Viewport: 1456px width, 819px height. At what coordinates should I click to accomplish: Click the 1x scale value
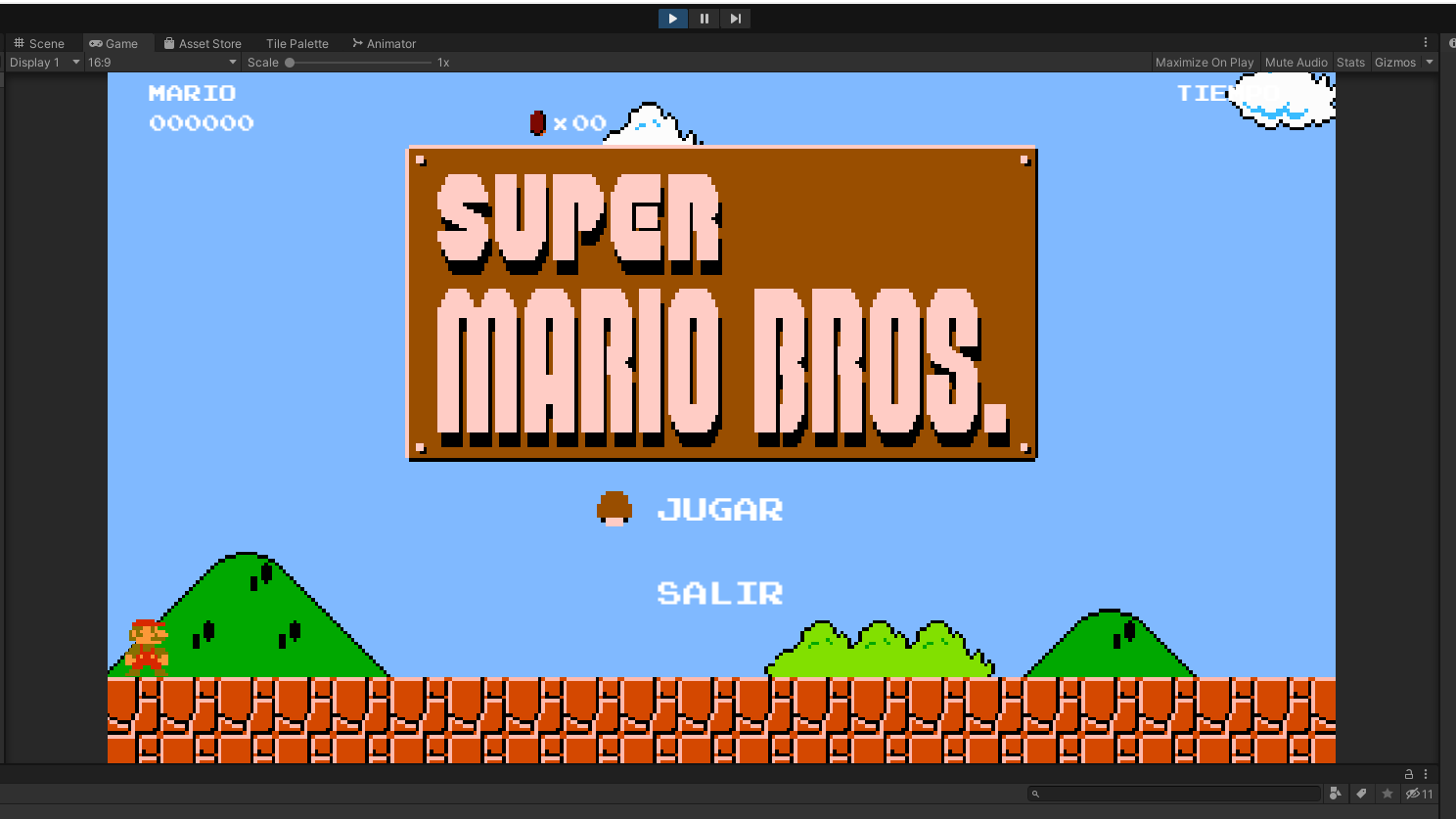[x=443, y=63]
